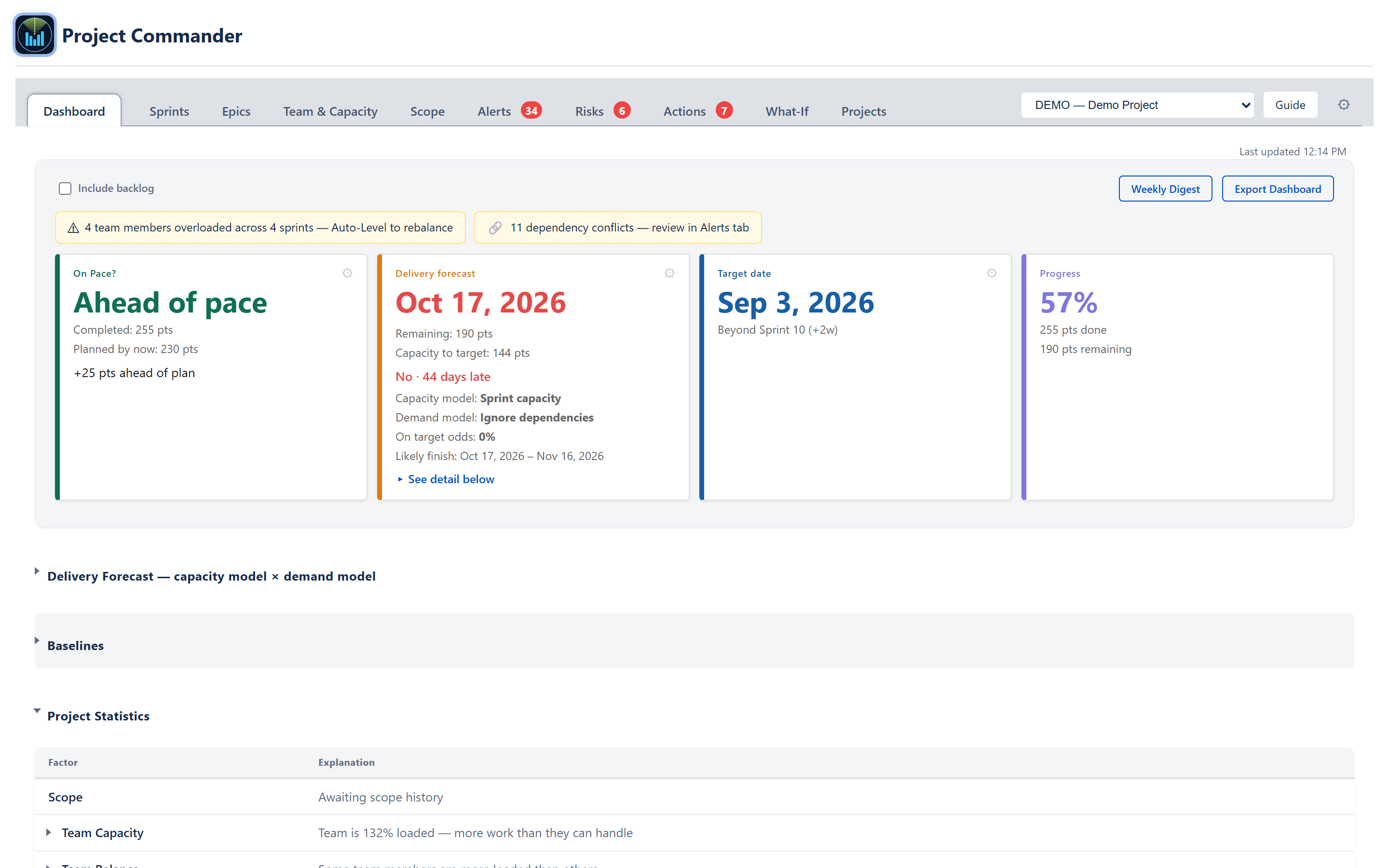1389x868 pixels.
Task: Open the Scope tab
Action: pos(427,111)
